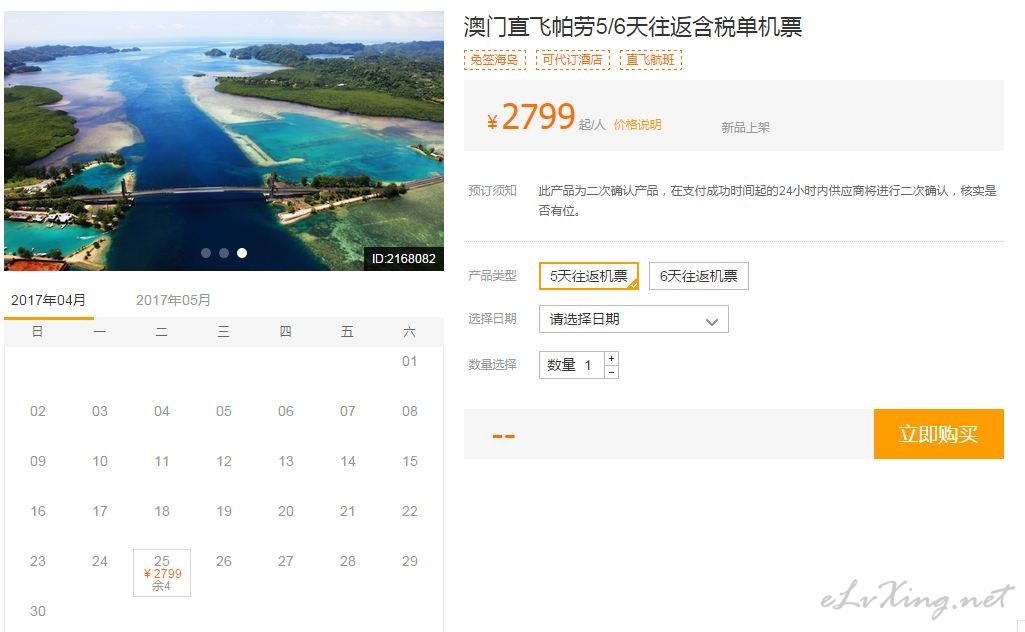Click the 可代订酒店 tag
Viewport: 1025px width, 632px height.
[x=573, y=59]
